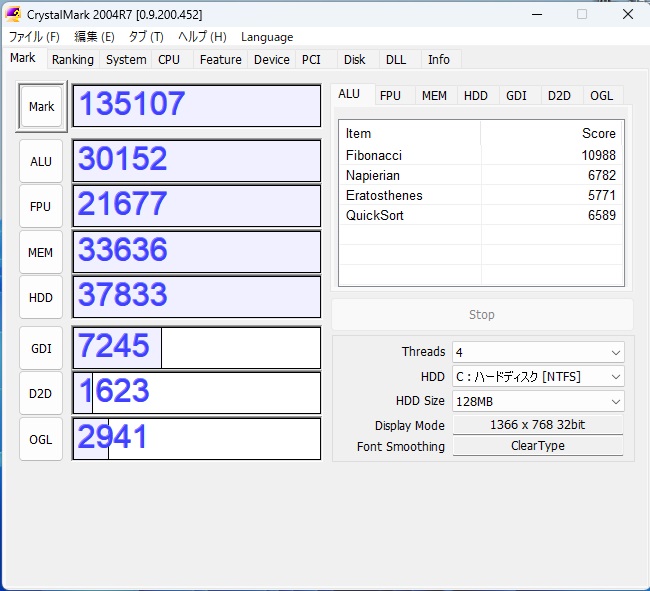Open the ファイル (F) menu
This screenshot has height=591, width=650.
tap(34, 37)
